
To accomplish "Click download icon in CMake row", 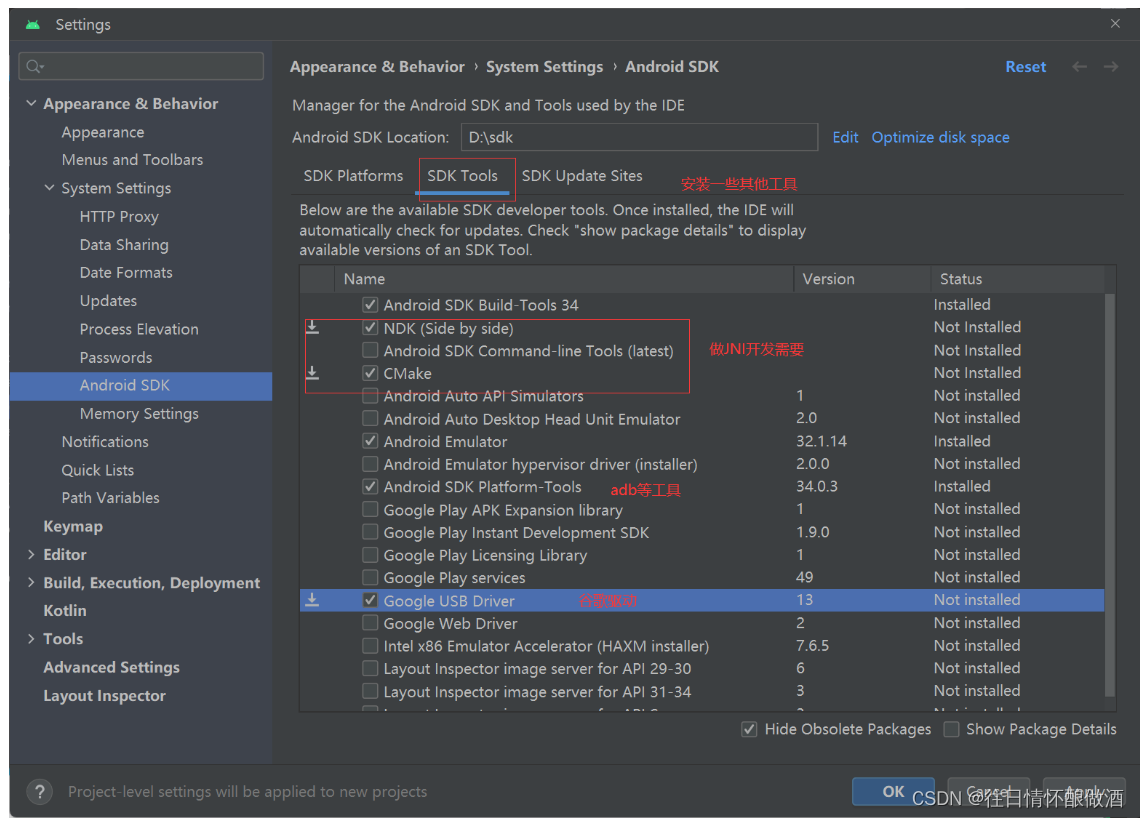I will (x=313, y=373).
